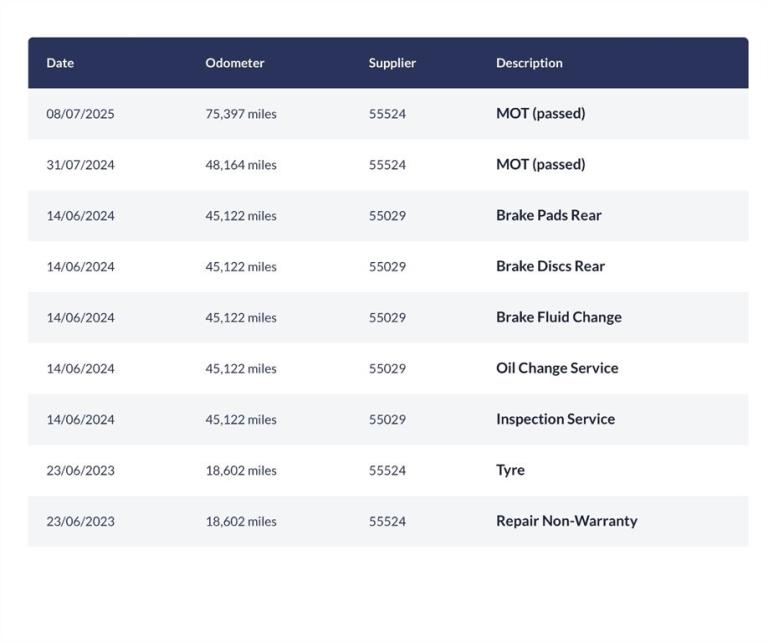Open the Brake Discs Rear entry

(x=550, y=266)
